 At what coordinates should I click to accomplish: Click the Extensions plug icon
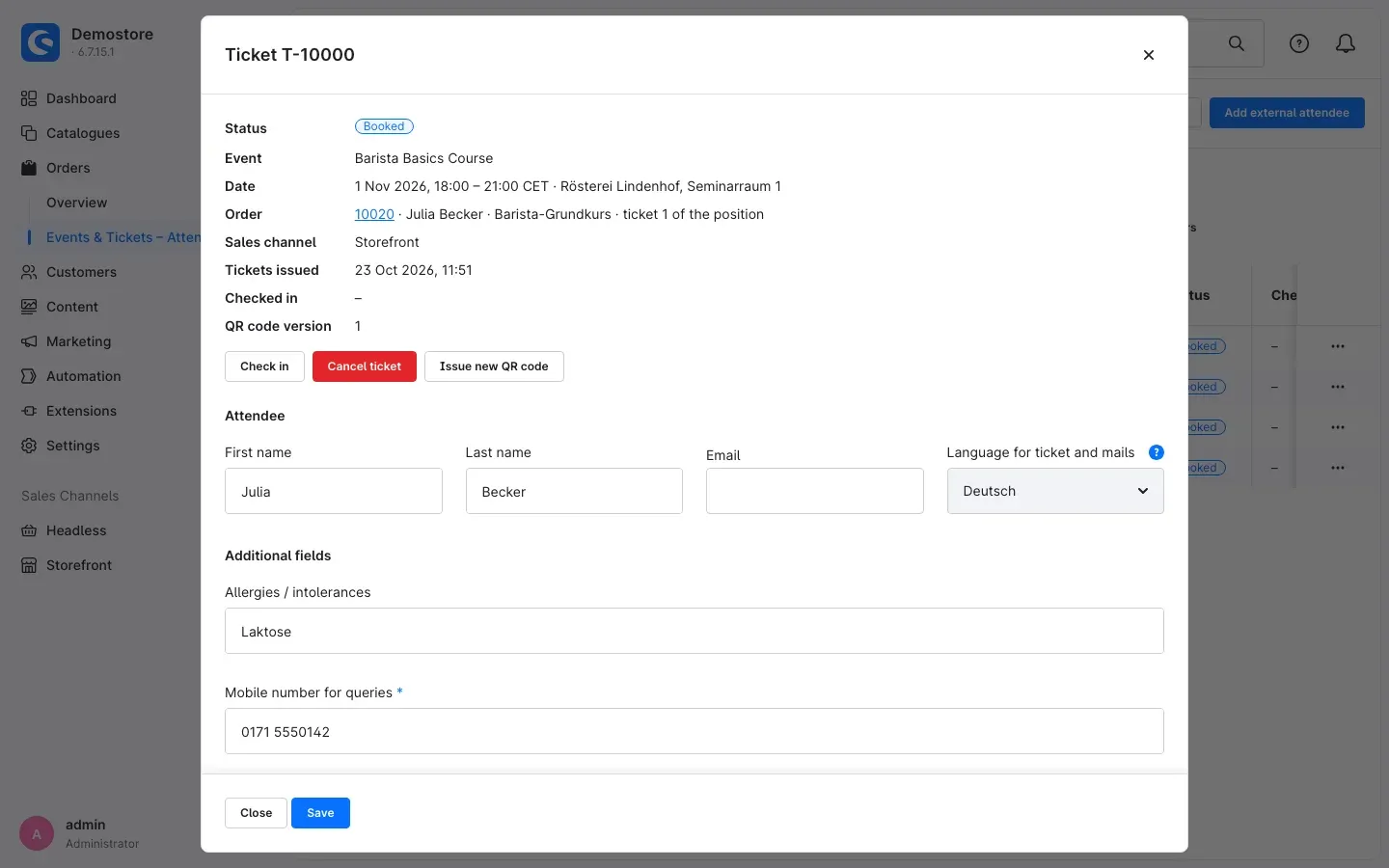[29, 411]
